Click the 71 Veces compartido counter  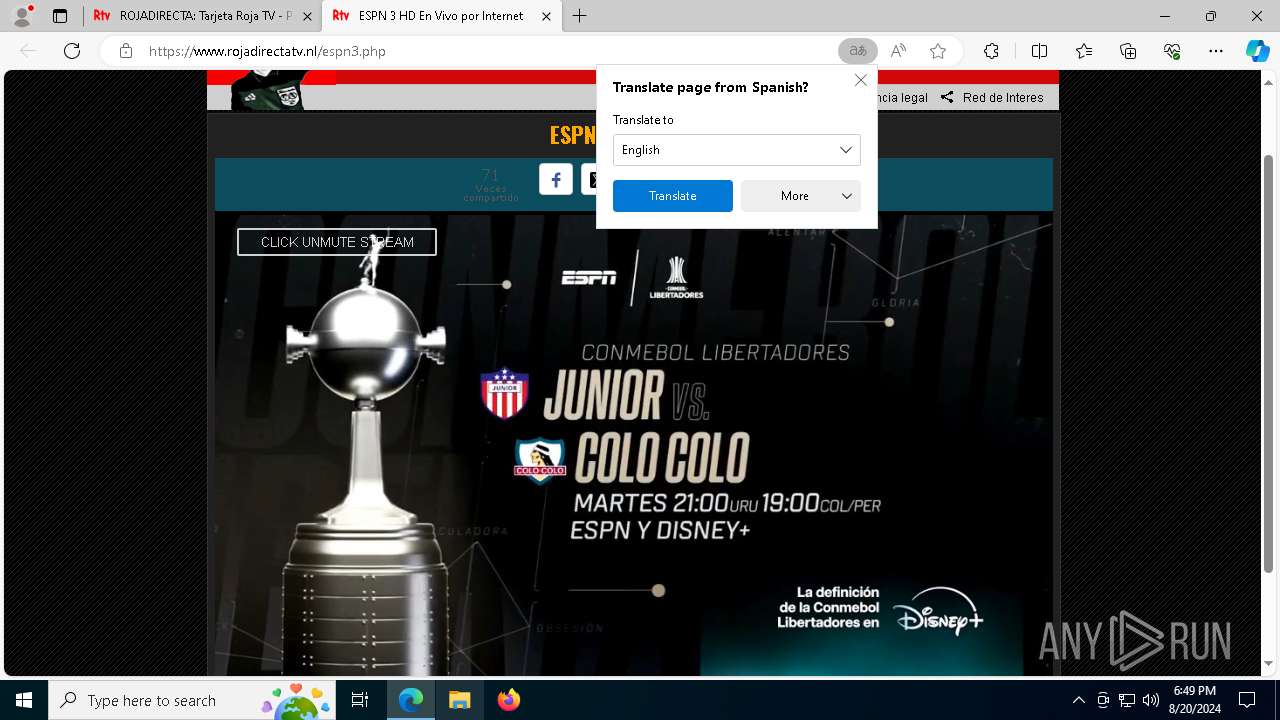pyautogui.click(x=490, y=185)
